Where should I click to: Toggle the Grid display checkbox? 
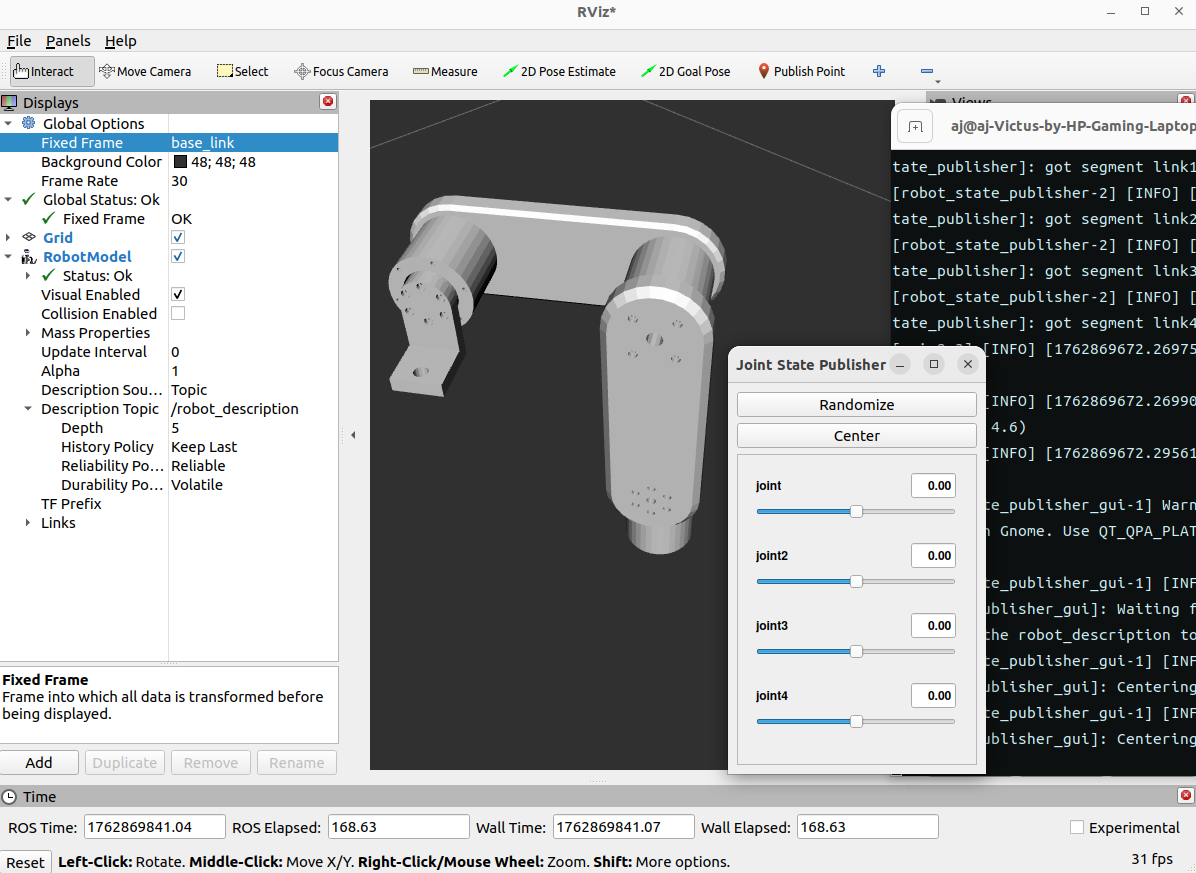(x=178, y=237)
